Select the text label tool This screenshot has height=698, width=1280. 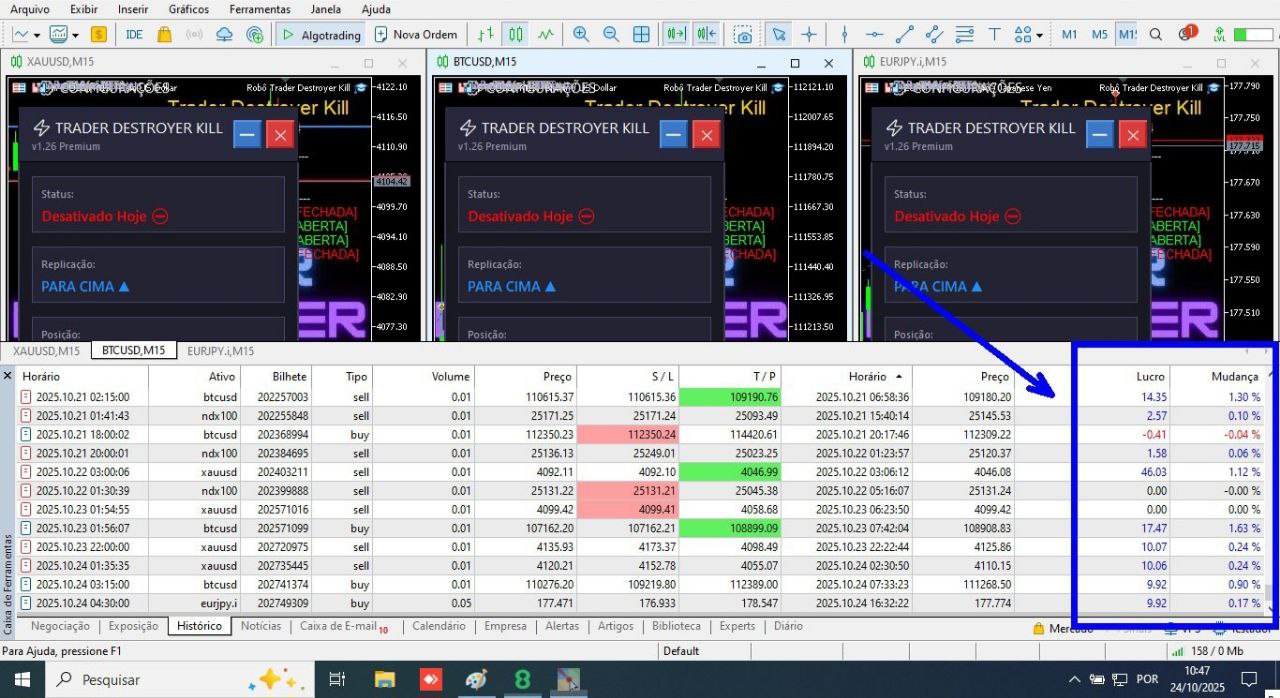[x=995, y=34]
